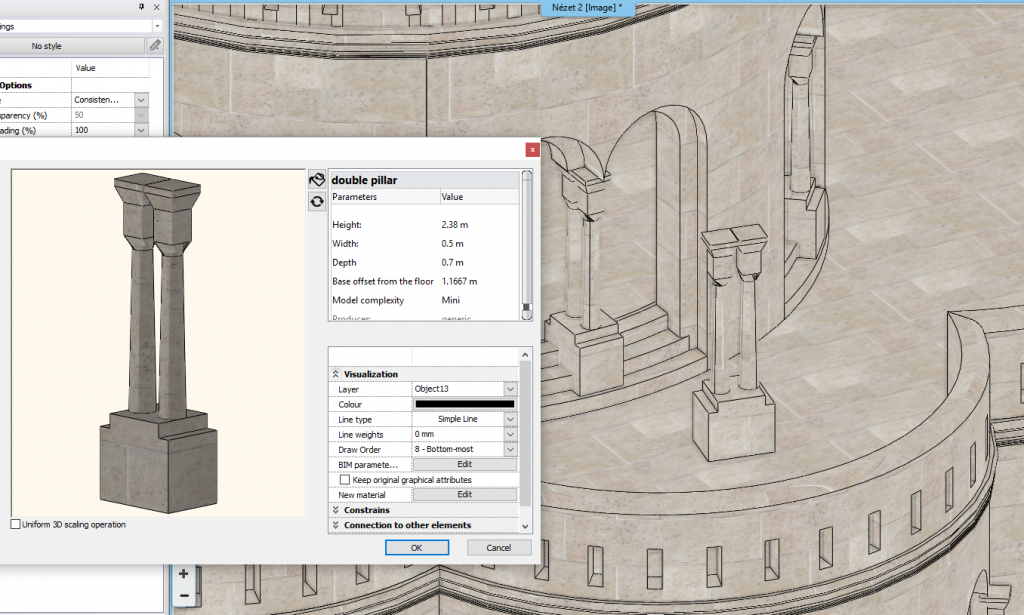Pin the left properties panel

pos(141,7)
